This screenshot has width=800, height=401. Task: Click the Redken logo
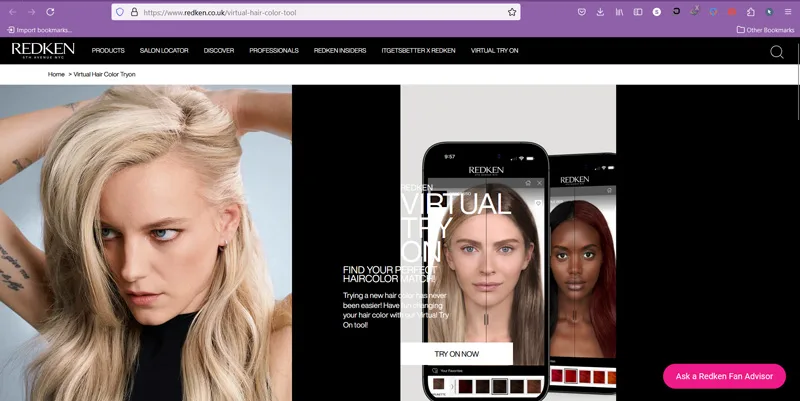(43, 51)
